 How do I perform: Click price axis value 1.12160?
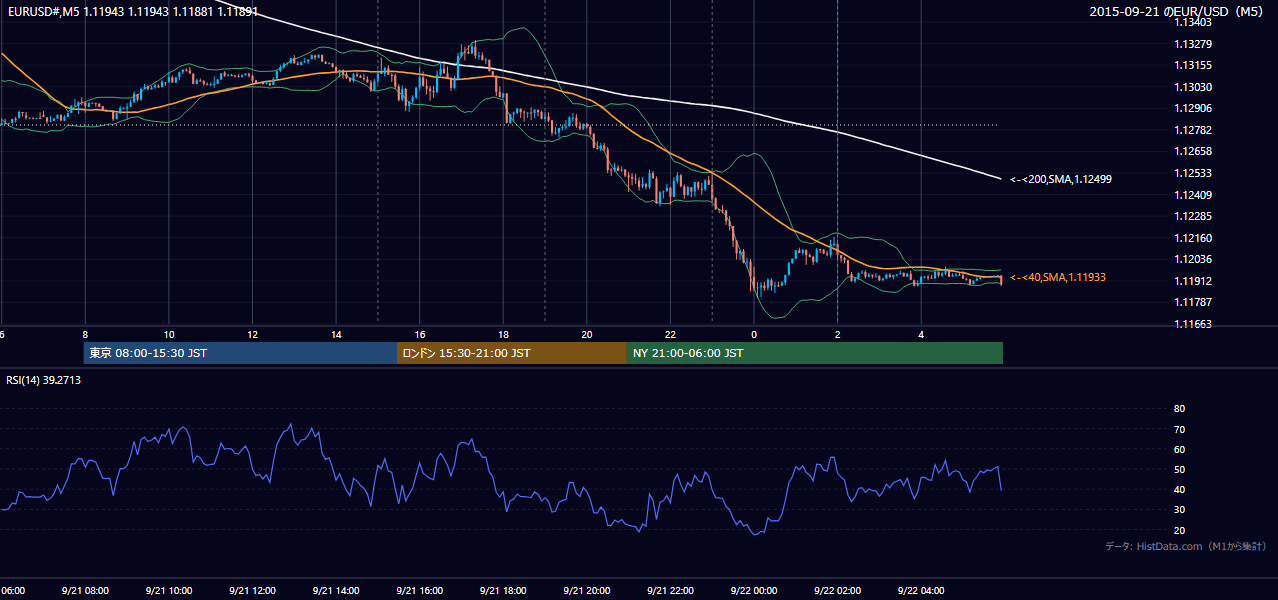click(1194, 238)
